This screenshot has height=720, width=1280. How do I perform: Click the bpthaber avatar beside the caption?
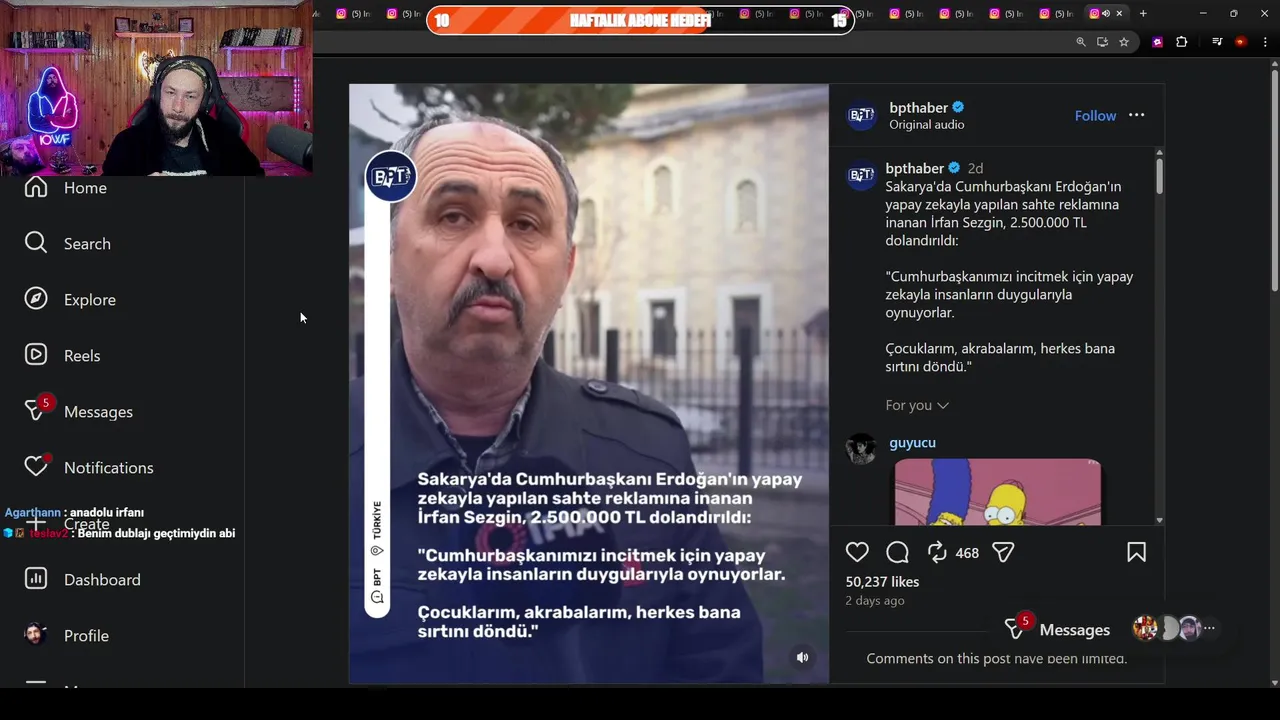[861, 177]
